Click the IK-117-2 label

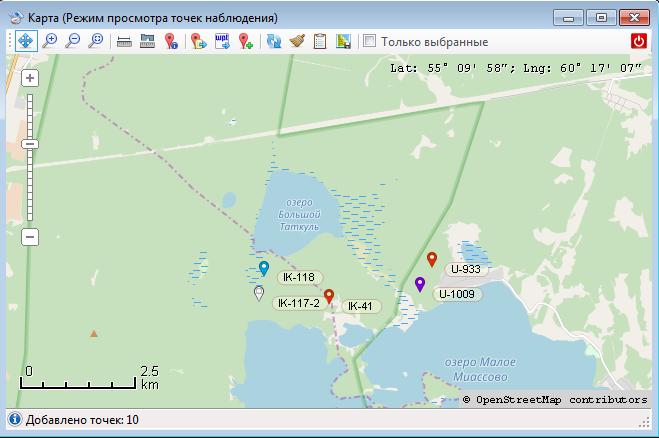[299, 303]
